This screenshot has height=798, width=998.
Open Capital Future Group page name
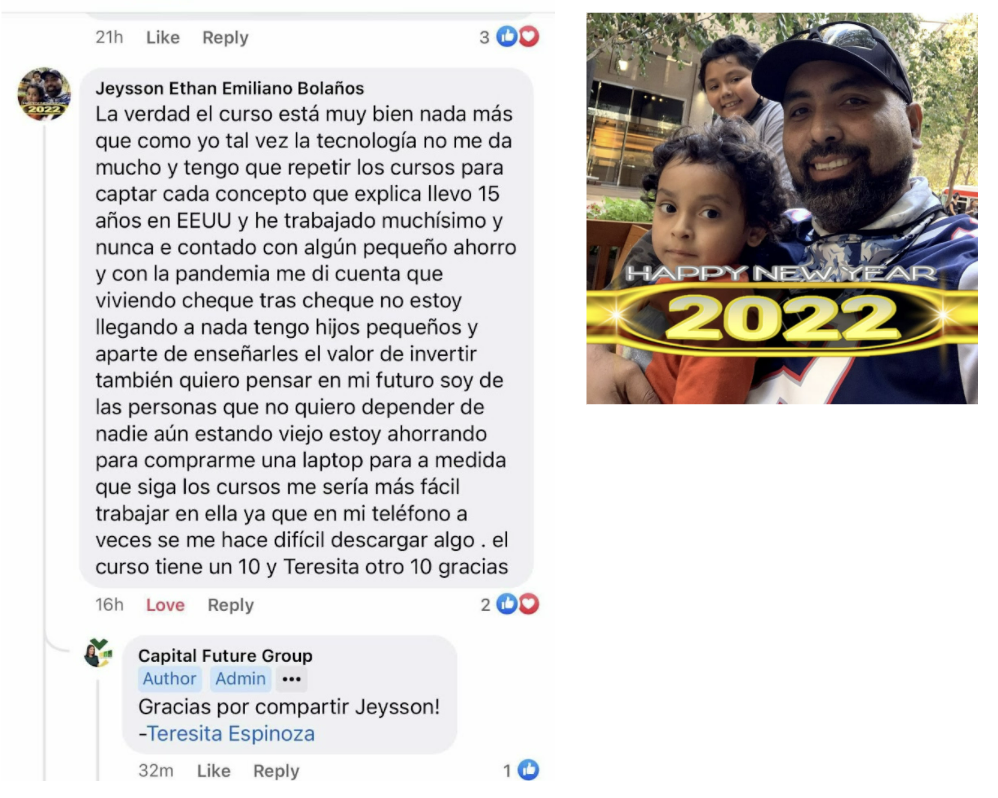click(225, 655)
